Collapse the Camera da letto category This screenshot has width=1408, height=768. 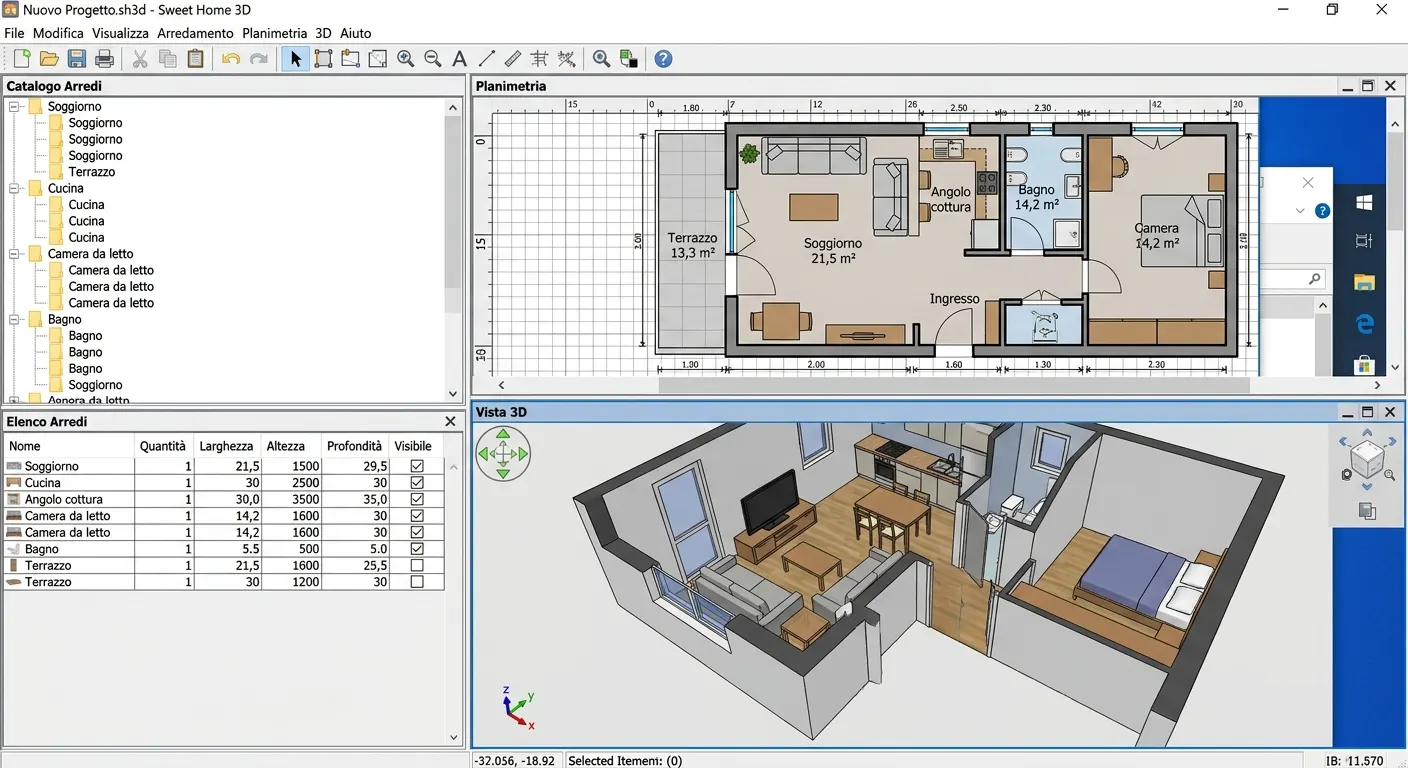click(x=15, y=254)
